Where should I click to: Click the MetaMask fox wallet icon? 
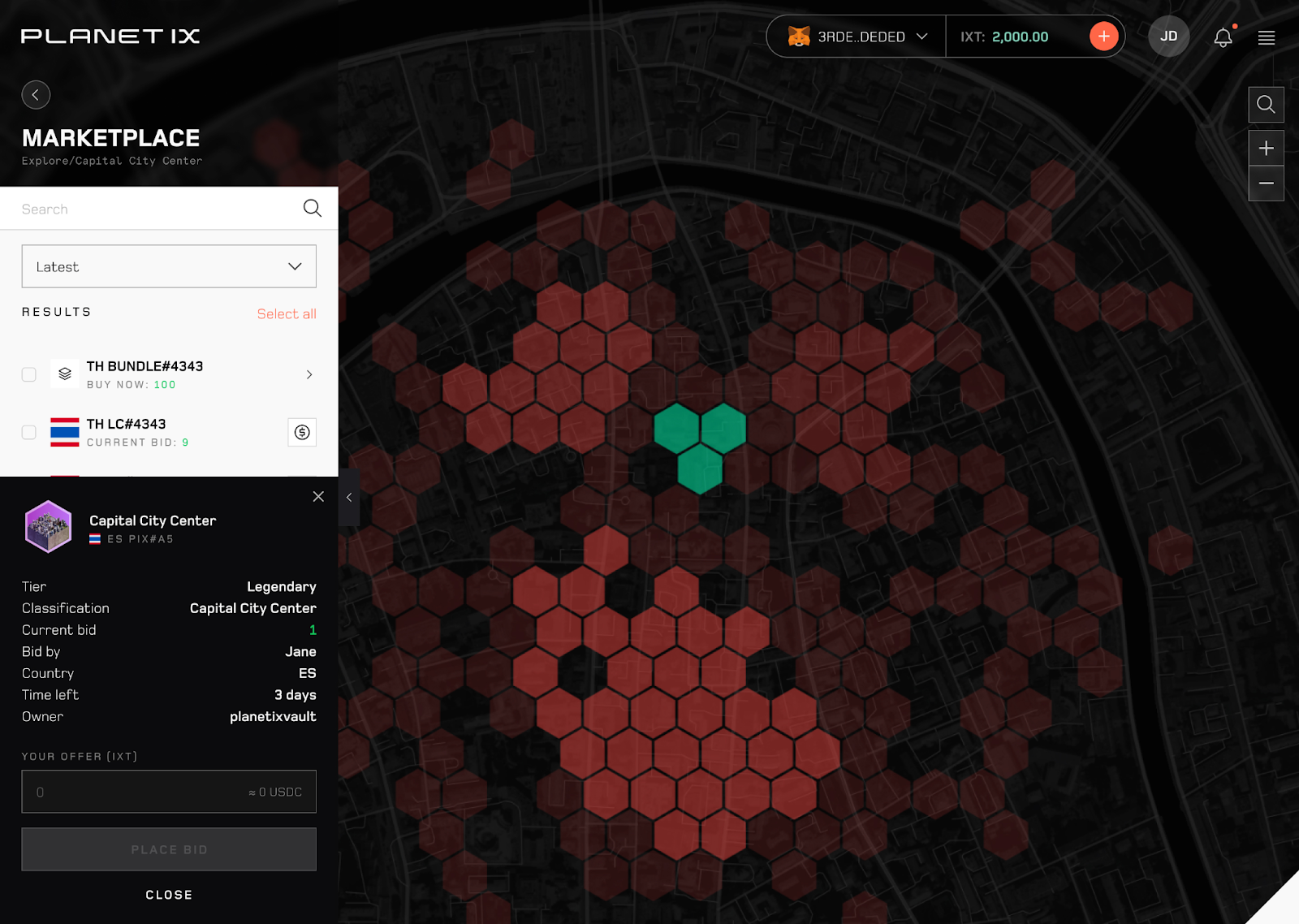[x=799, y=36]
